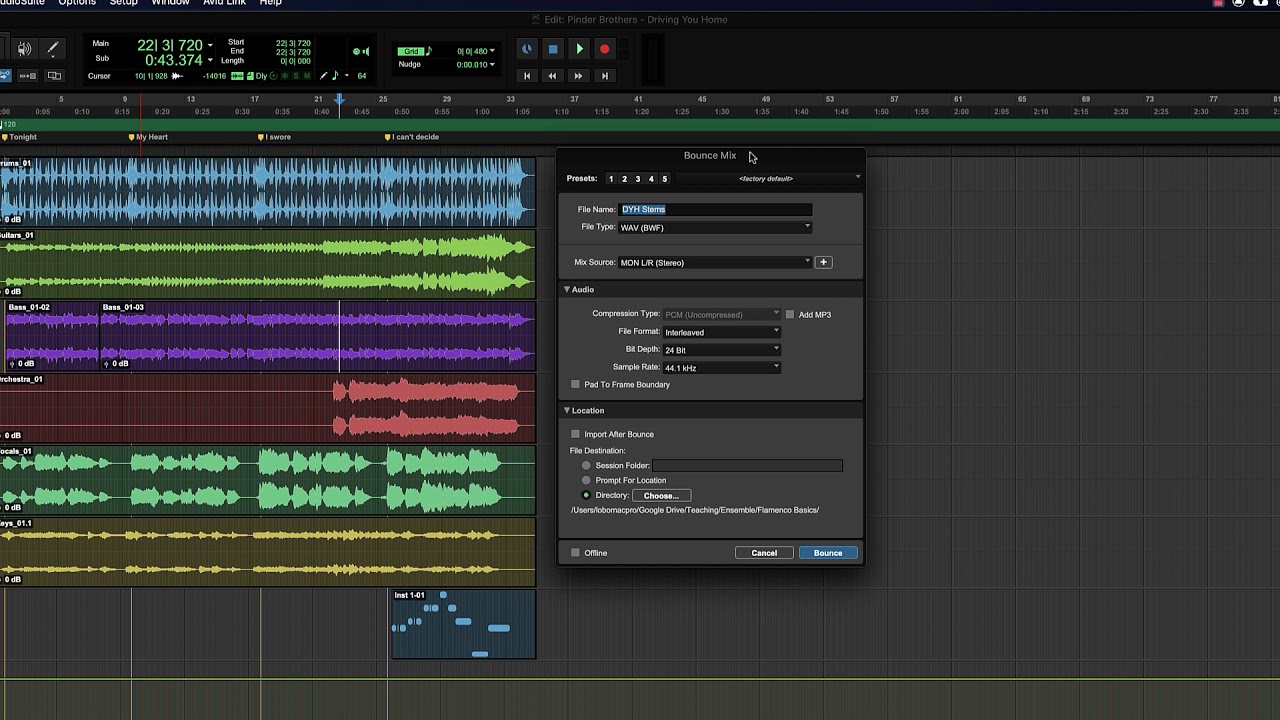This screenshot has height=720, width=1280.
Task: Open the Options menu
Action: click(x=77, y=3)
